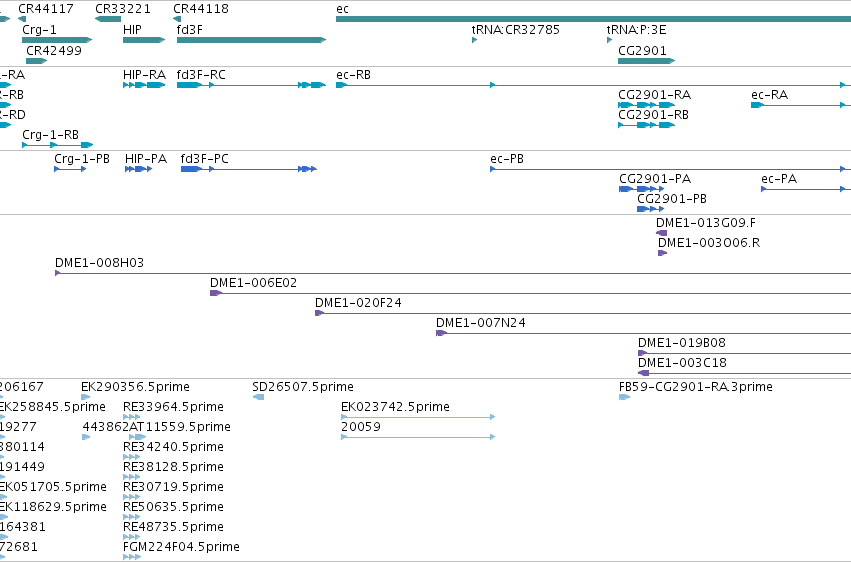Select the CR33221 gene arrow

[108, 19]
